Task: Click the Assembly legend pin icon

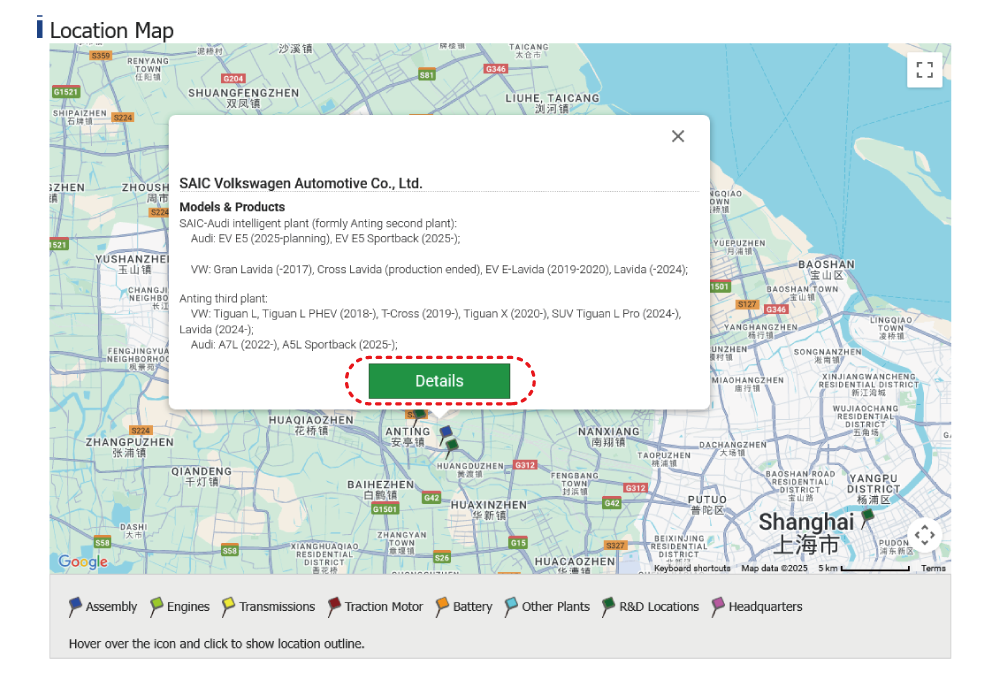Action: pyautogui.click(x=75, y=606)
